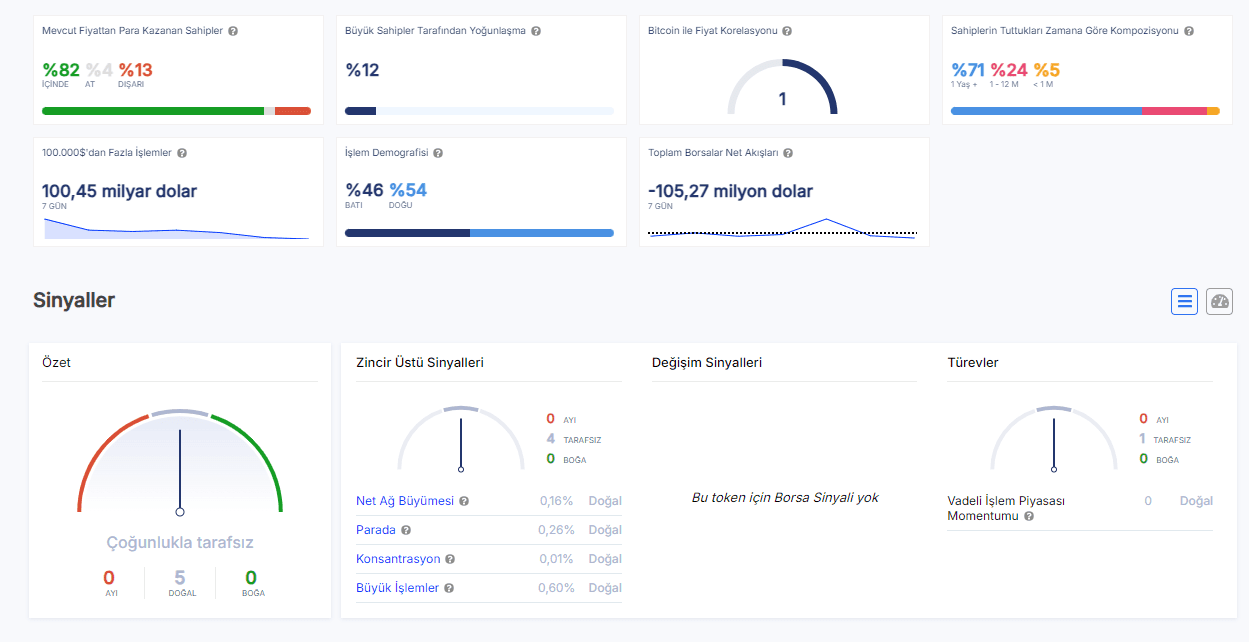The height and width of the screenshot is (642, 1249).
Task: Click help icon next to Net Ağ Büyümesi
Action: [464, 501]
